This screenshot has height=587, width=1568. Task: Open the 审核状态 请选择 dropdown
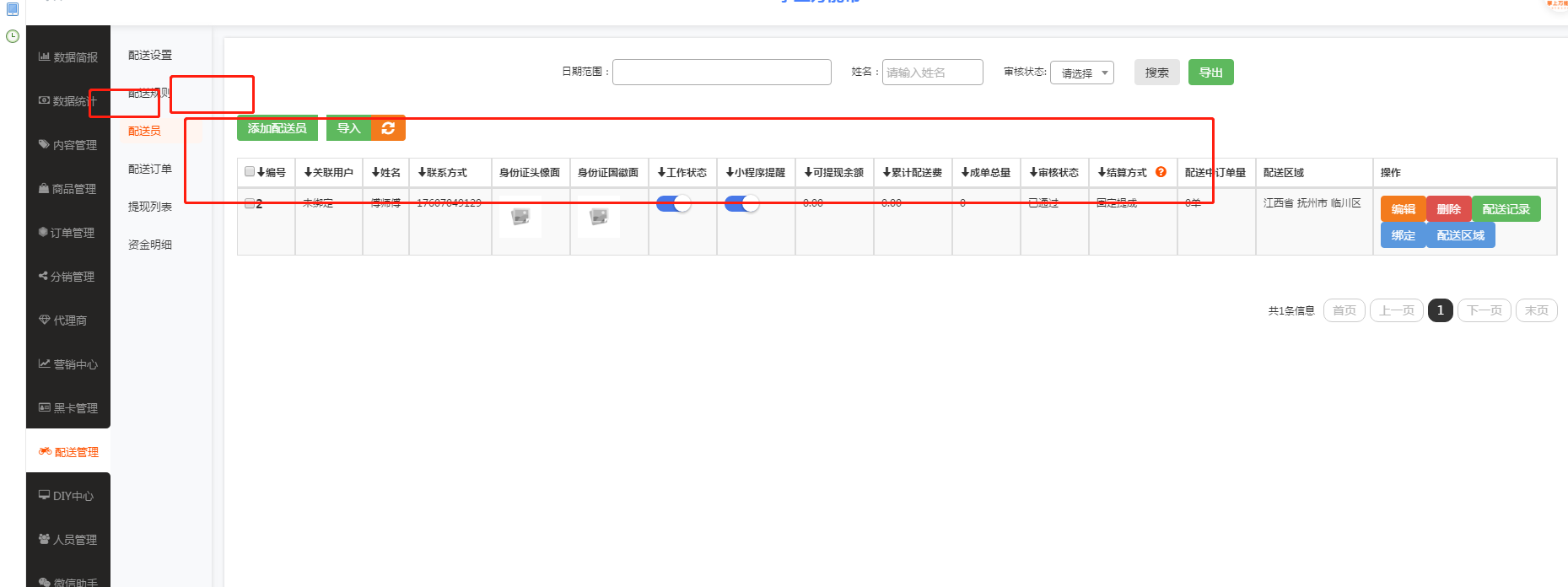(1081, 73)
